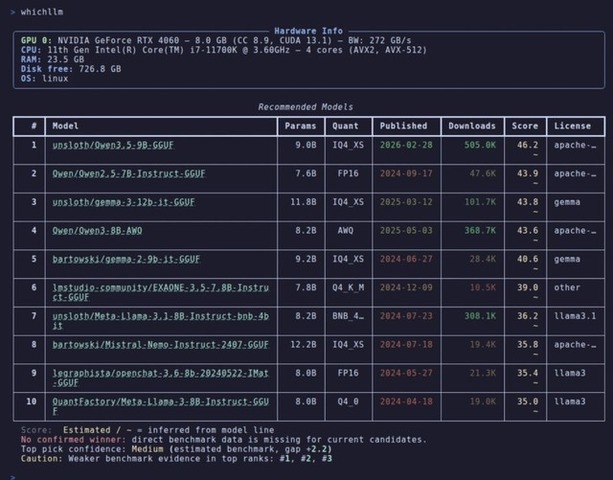Image resolution: width=613 pixels, height=480 pixels.
Task: Open the Qwen/Qwen3-8B-AWQ model link
Action: click(97, 231)
